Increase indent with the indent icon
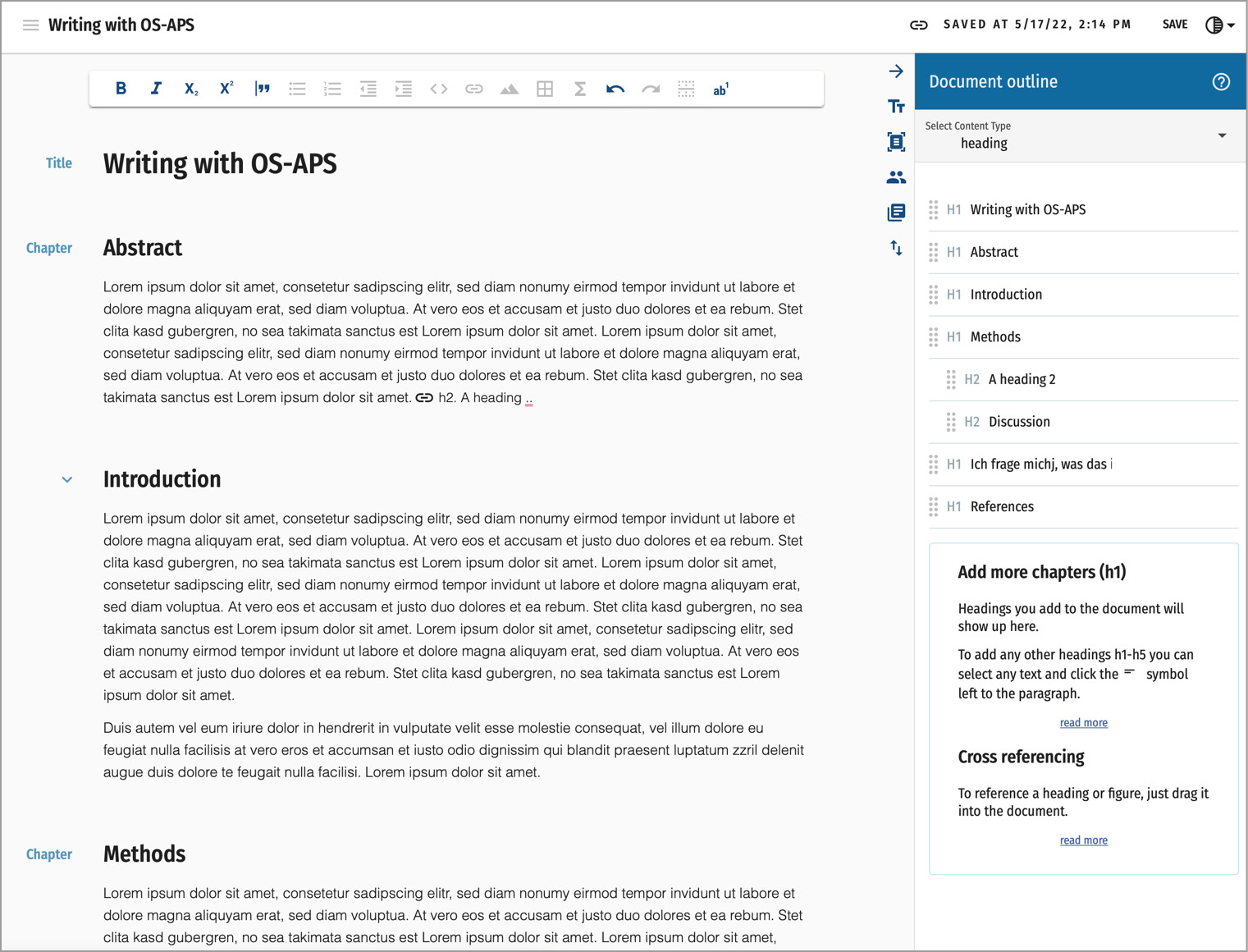Screen dimensions: 1248x952 403,89
